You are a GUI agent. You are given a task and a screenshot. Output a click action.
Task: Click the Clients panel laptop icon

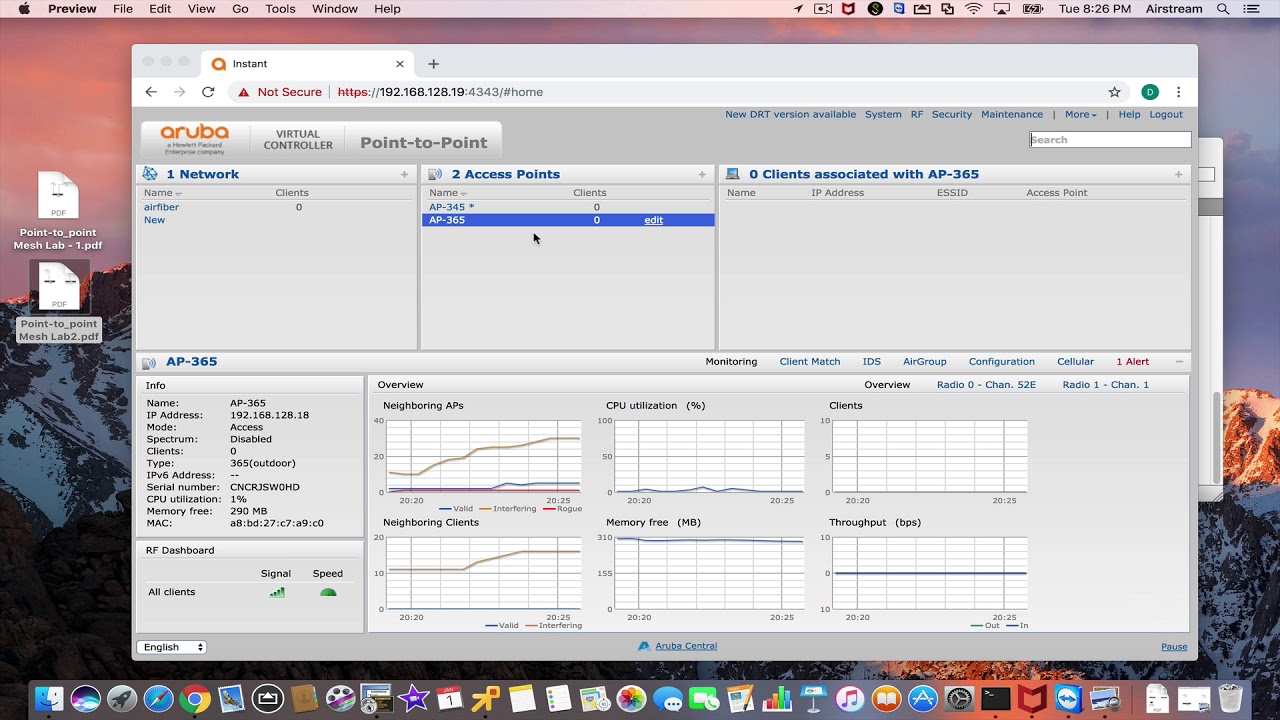(x=733, y=174)
